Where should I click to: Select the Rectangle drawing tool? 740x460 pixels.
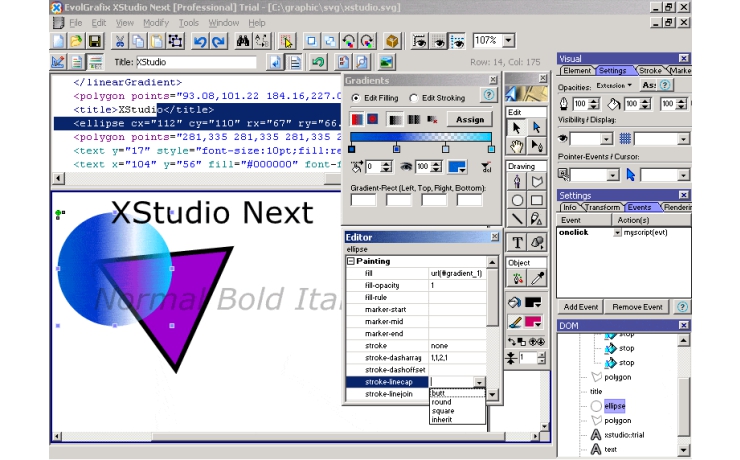click(537, 200)
